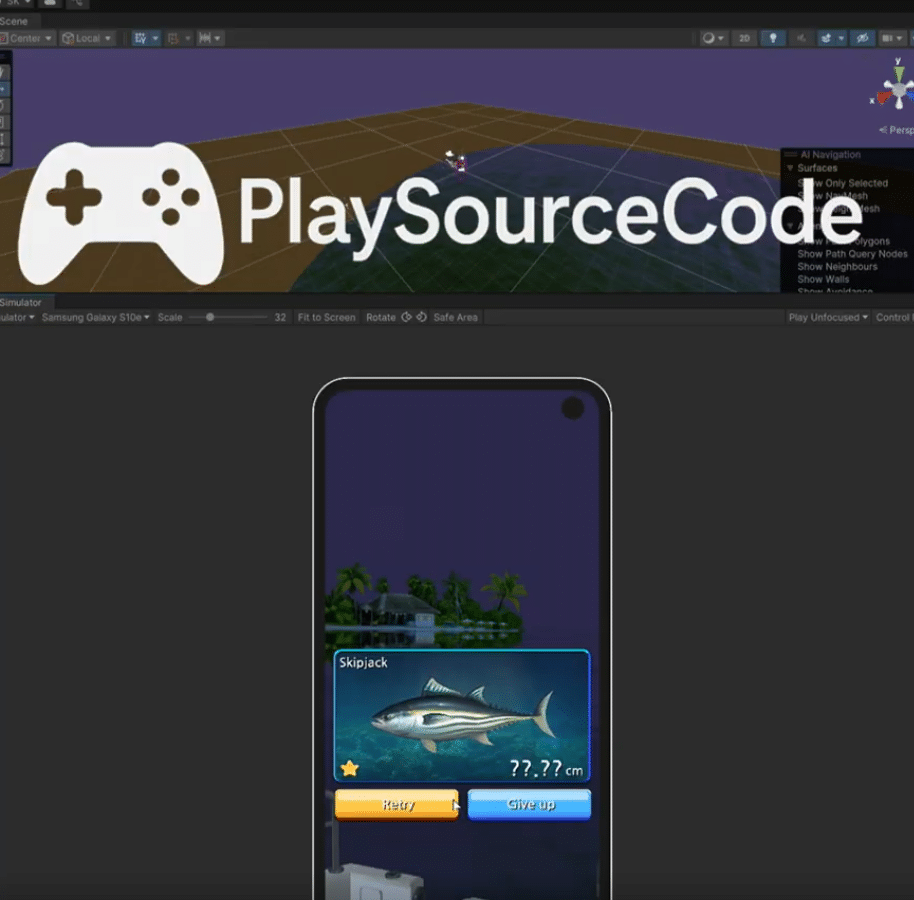The height and width of the screenshot is (900, 914).
Task: Toggle hidden objects visibility in Scene
Action: pos(863,38)
